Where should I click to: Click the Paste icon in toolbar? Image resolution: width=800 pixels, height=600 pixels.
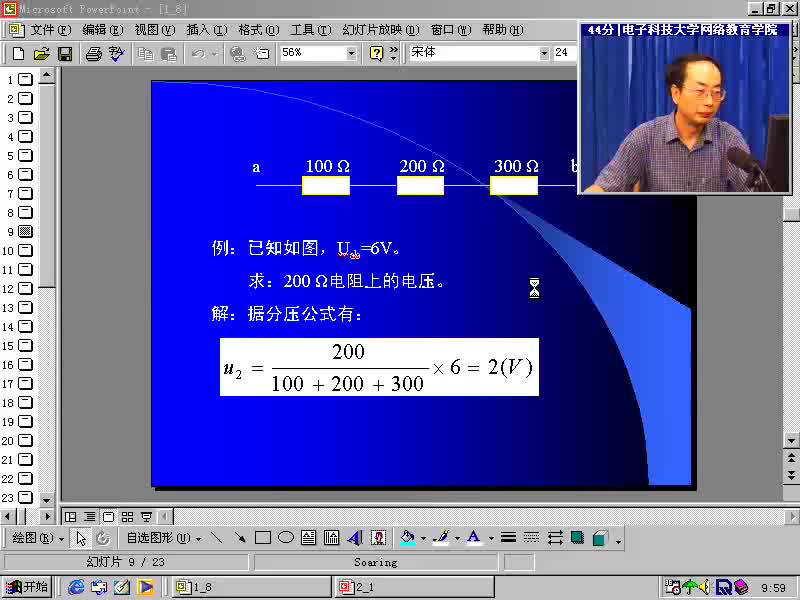[x=168, y=54]
